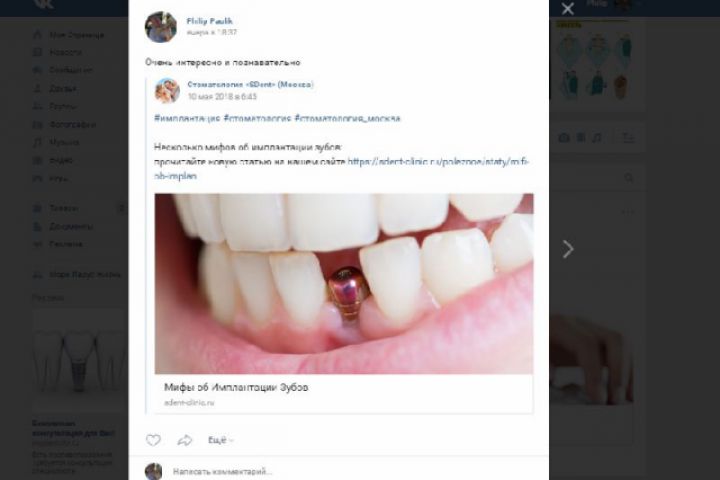This screenshot has width=720, height=480.
Task: Open the three-dots menu on background post
Action: [628, 213]
